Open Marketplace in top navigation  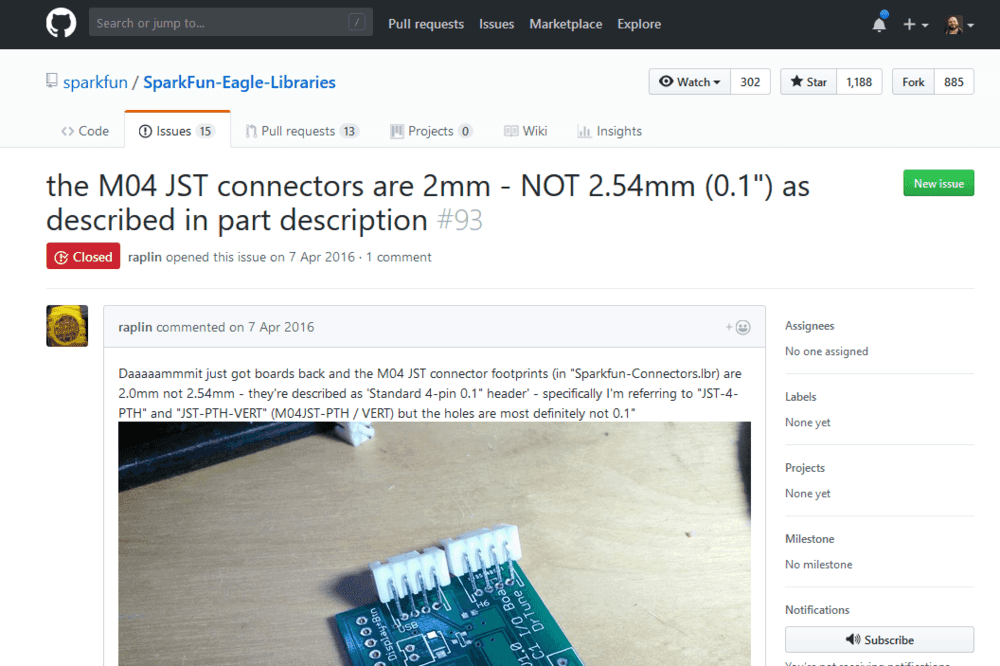point(565,24)
